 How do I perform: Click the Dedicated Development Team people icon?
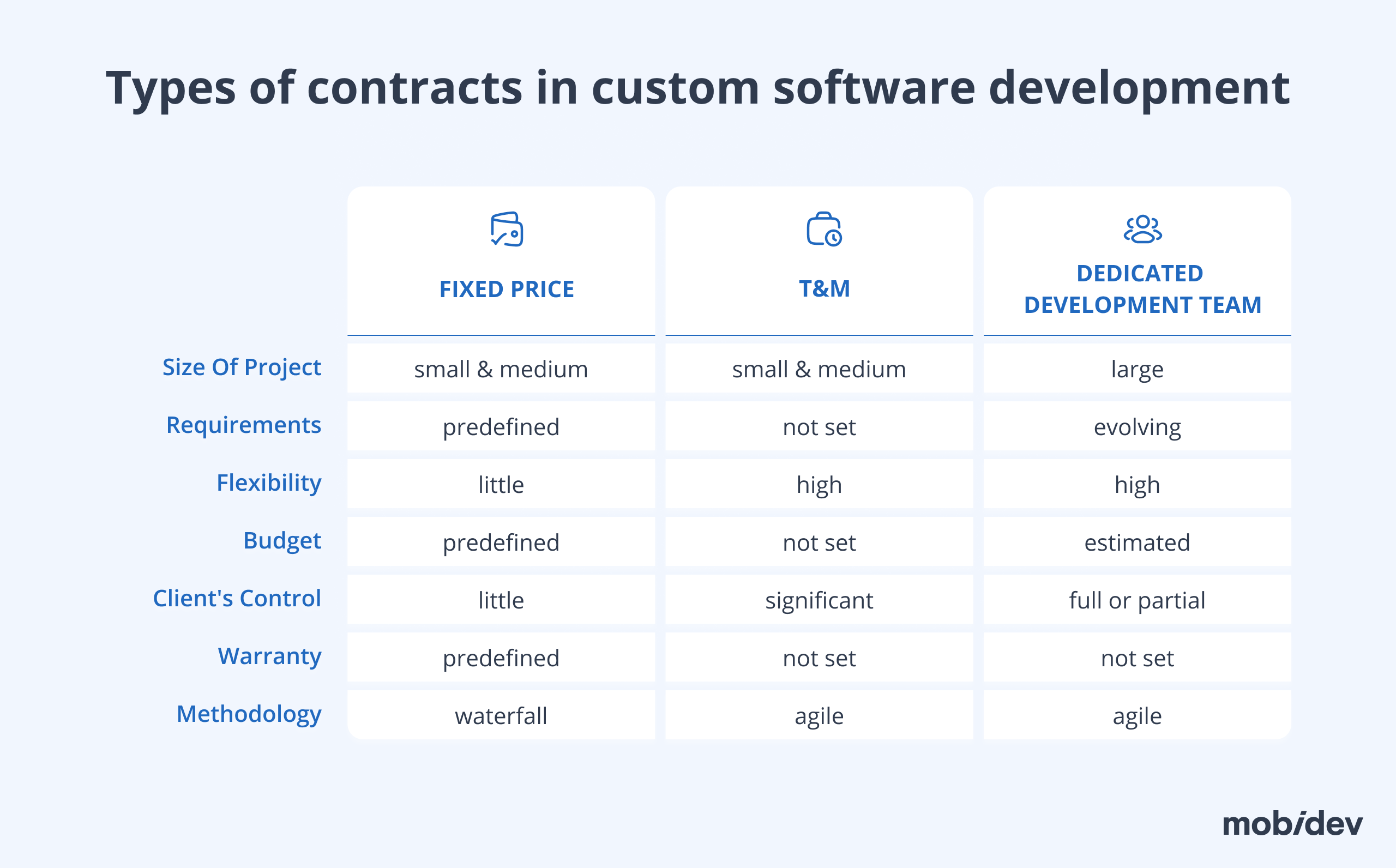pos(1142,229)
